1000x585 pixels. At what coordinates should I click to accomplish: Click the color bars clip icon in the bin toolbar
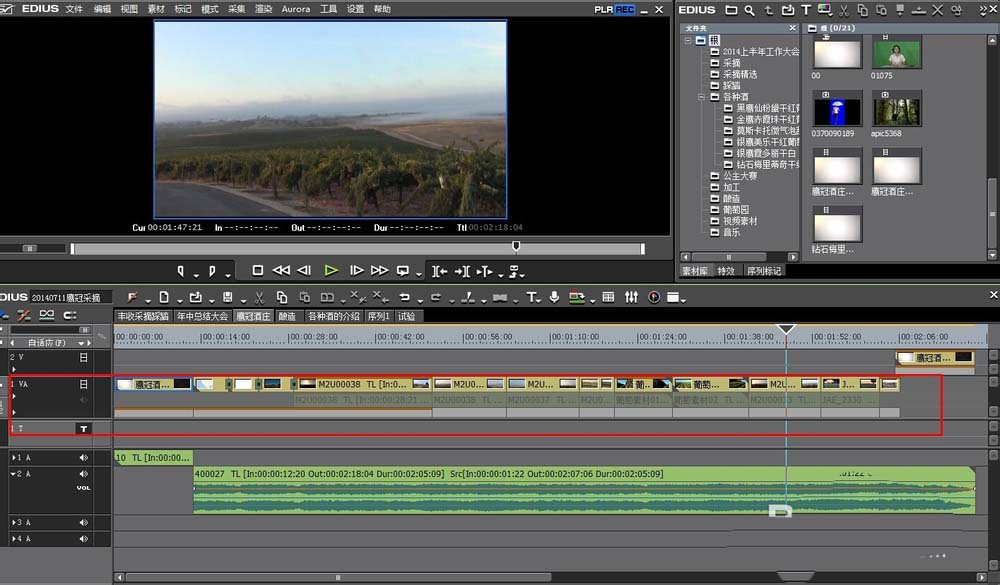click(825, 10)
